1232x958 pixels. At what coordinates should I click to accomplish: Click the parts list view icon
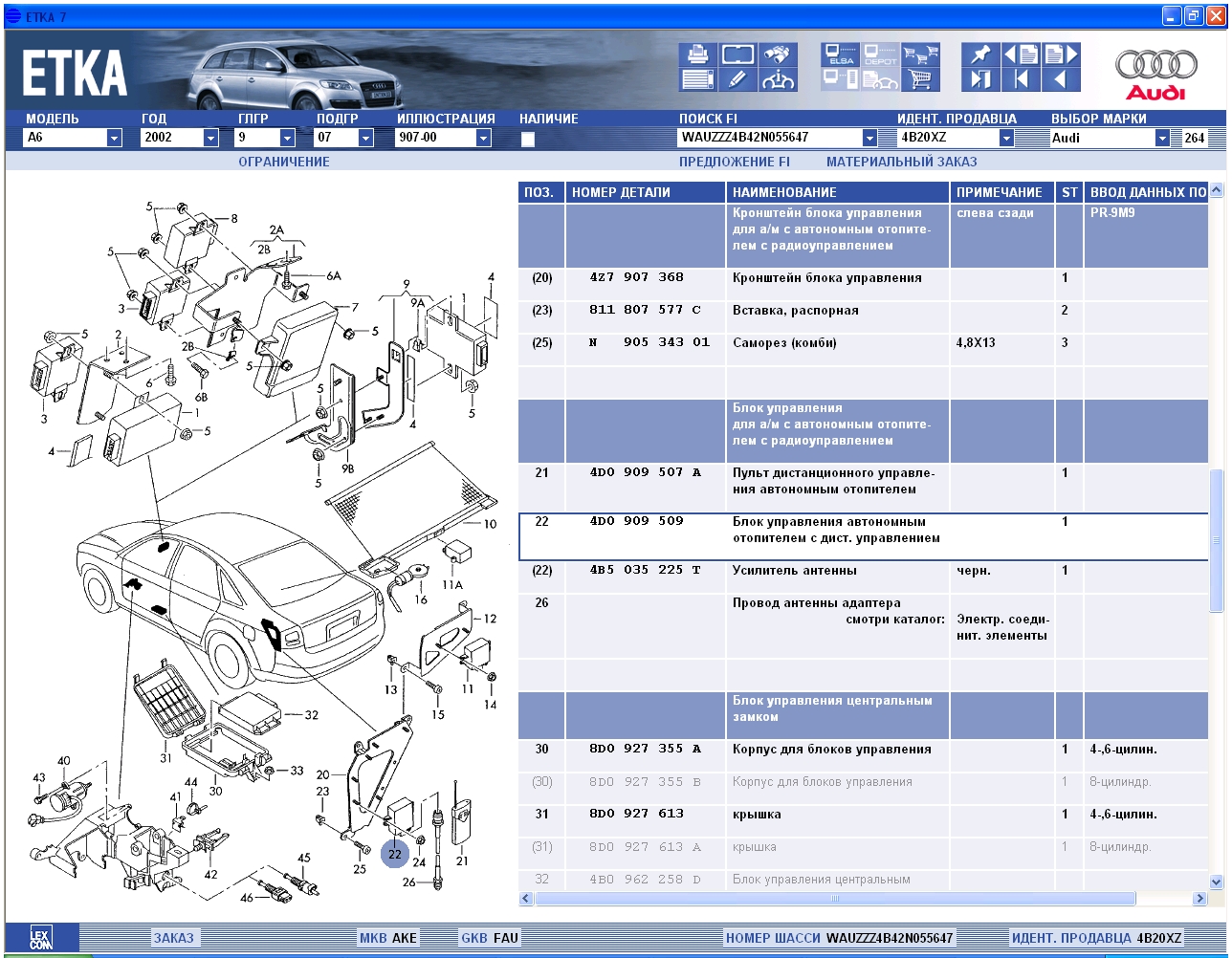click(698, 79)
